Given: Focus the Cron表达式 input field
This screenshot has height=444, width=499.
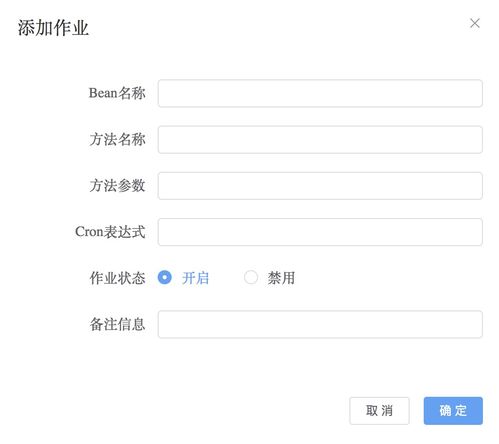Looking at the screenshot, I should pyautogui.click(x=320, y=232).
